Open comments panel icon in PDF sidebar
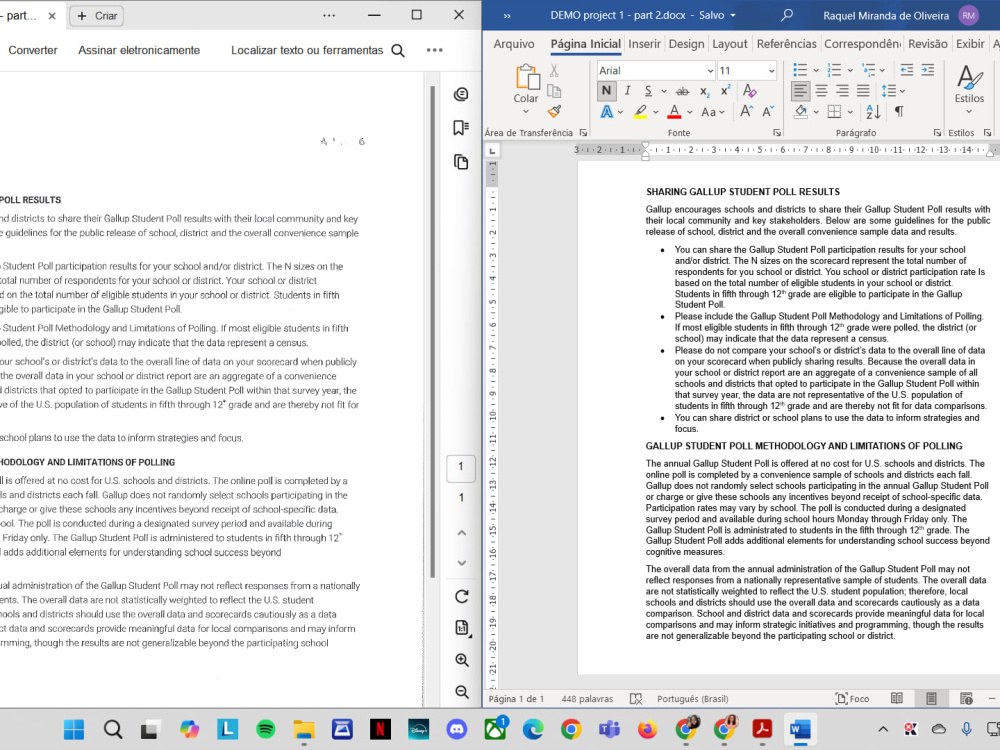This screenshot has height=750, width=1000. (461, 94)
